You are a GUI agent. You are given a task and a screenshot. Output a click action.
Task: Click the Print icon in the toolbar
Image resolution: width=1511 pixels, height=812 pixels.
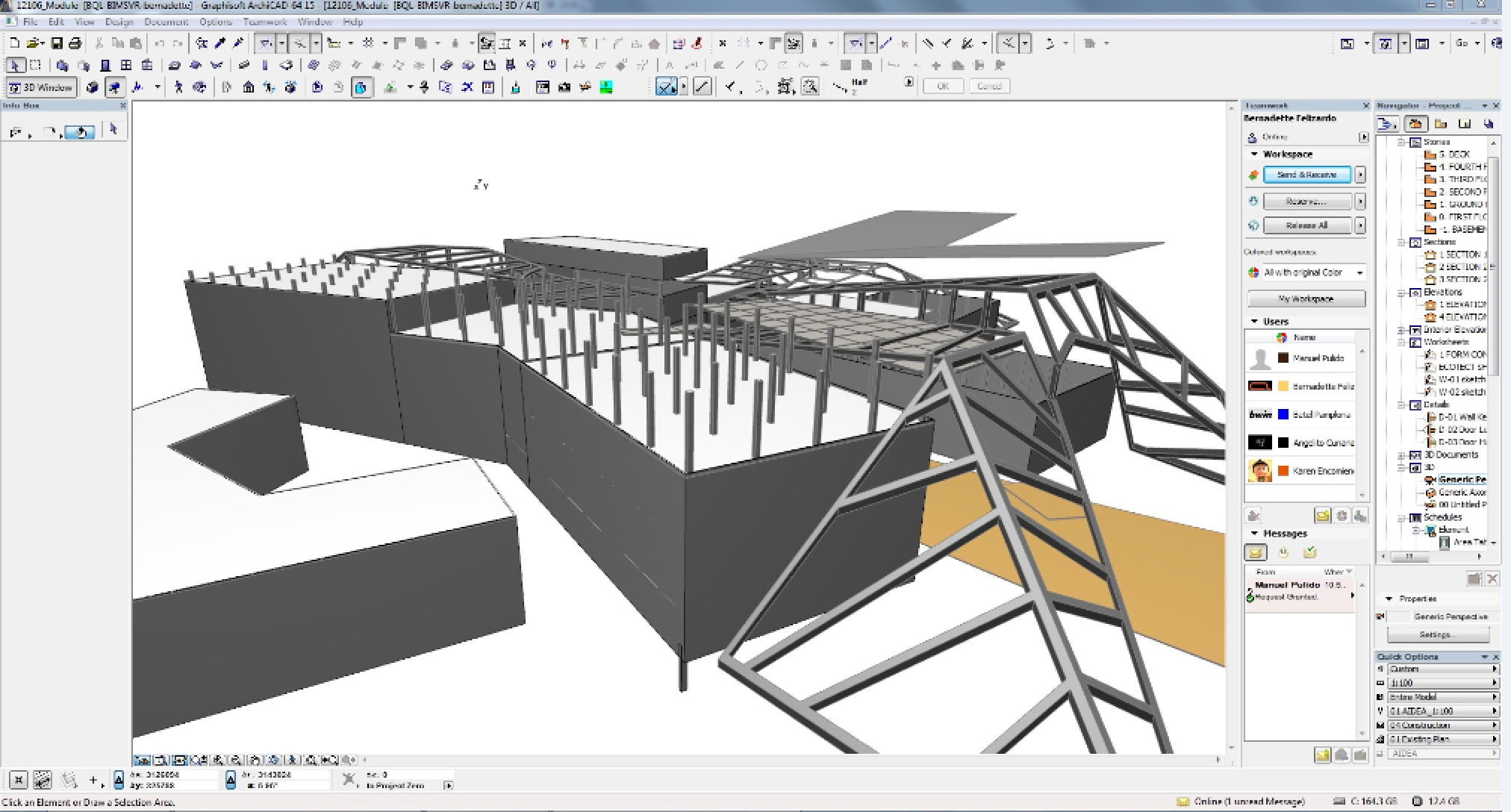coord(74,43)
